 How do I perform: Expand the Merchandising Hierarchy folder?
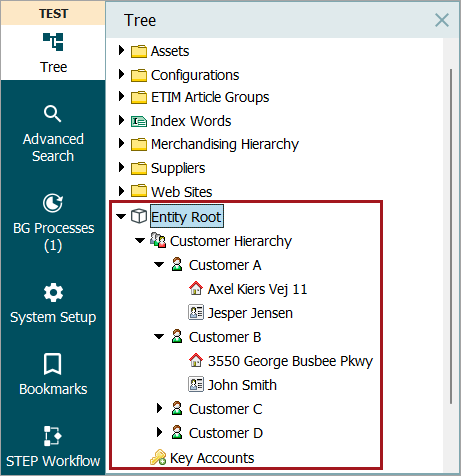point(122,144)
